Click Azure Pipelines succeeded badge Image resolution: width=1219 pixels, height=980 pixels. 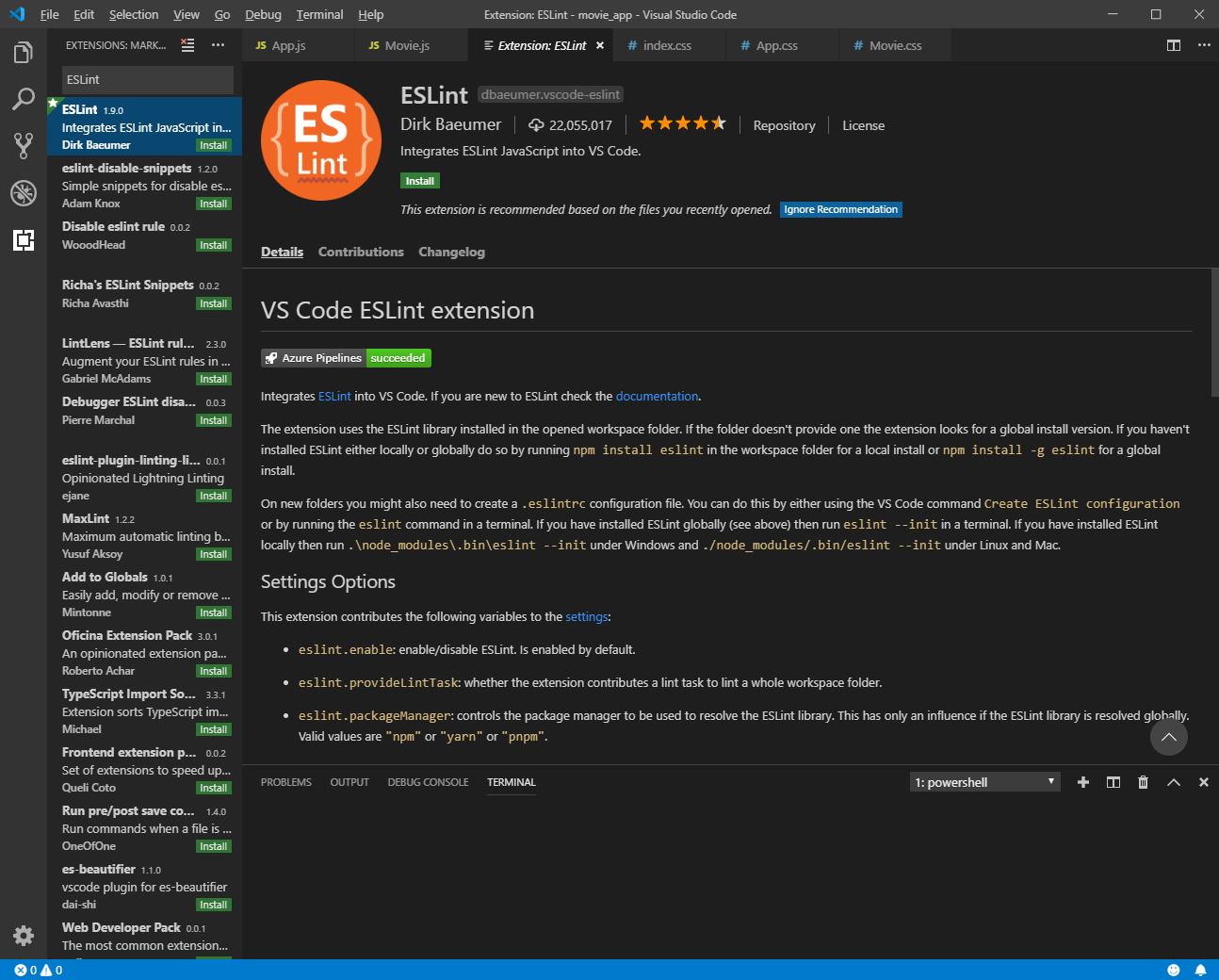click(346, 358)
